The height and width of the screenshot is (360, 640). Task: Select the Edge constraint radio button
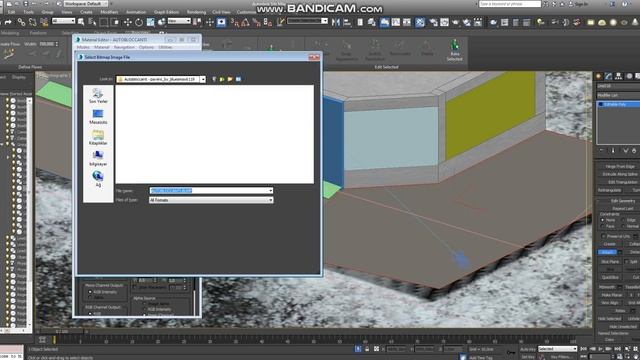pos(623,220)
